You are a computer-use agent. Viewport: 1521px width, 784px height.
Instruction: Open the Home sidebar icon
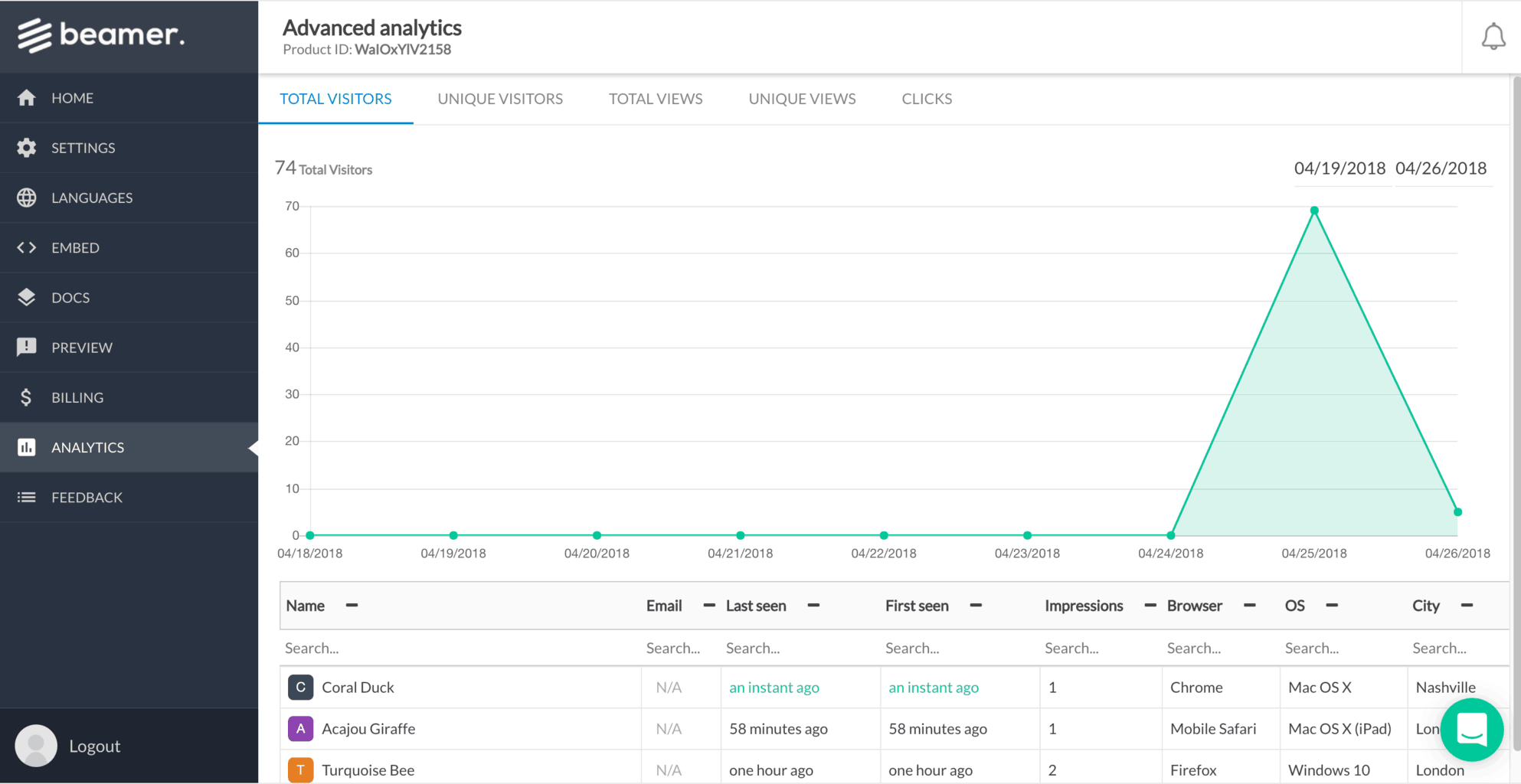(x=27, y=98)
